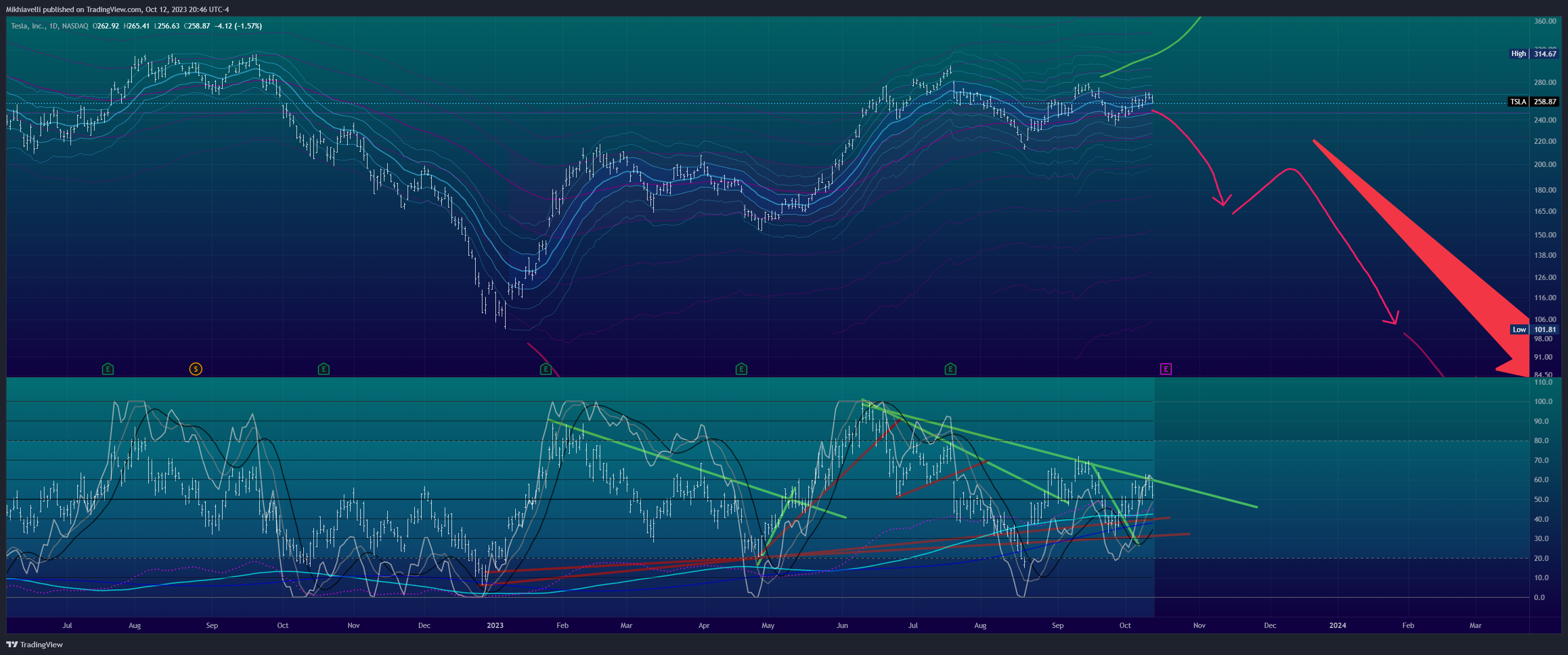Open the July 2023 earnings marker

pos(950,369)
